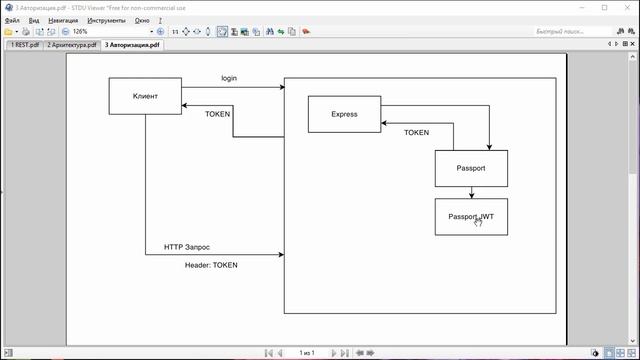Screen dimensions: 640x360
Task: Fit page to height
Action: (x=208, y=31)
